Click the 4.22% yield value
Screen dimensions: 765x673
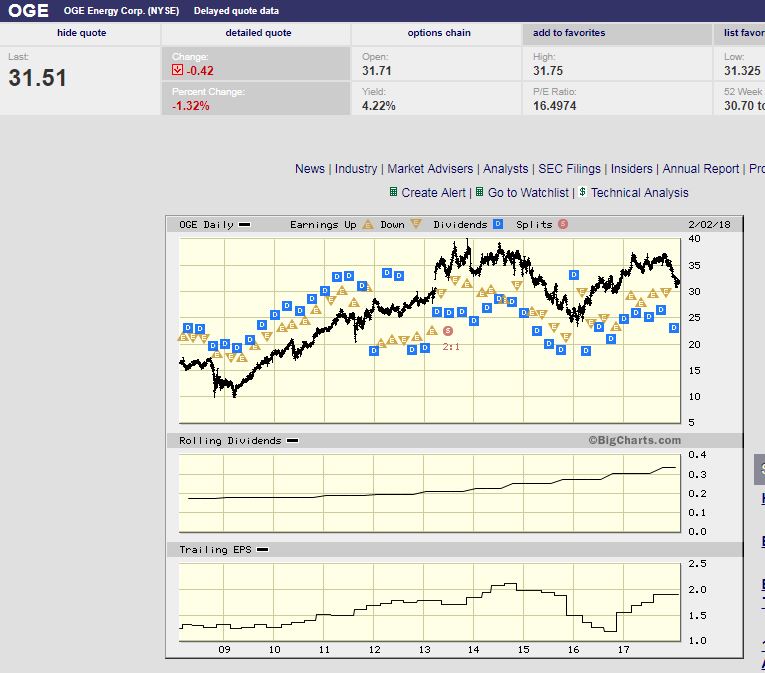(379, 106)
